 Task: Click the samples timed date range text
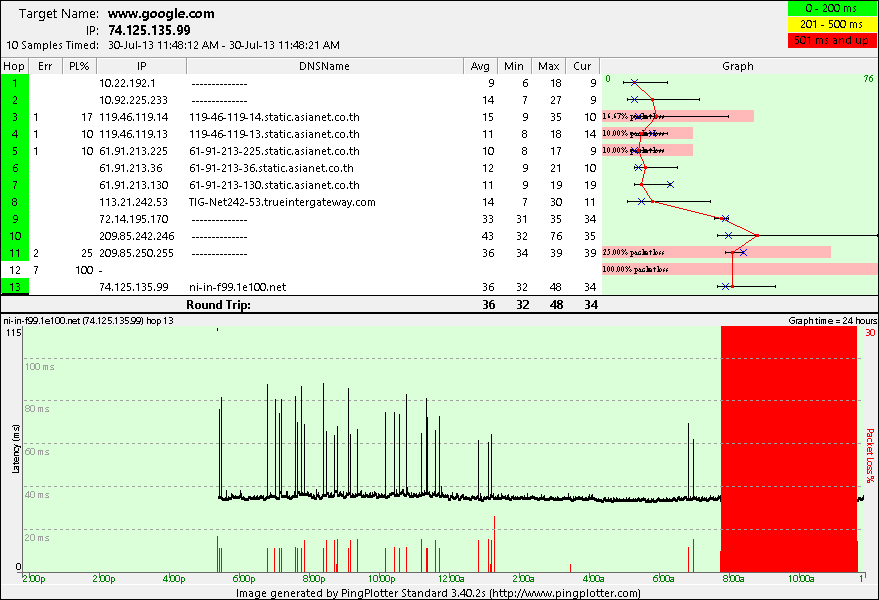tap(224, 45)
